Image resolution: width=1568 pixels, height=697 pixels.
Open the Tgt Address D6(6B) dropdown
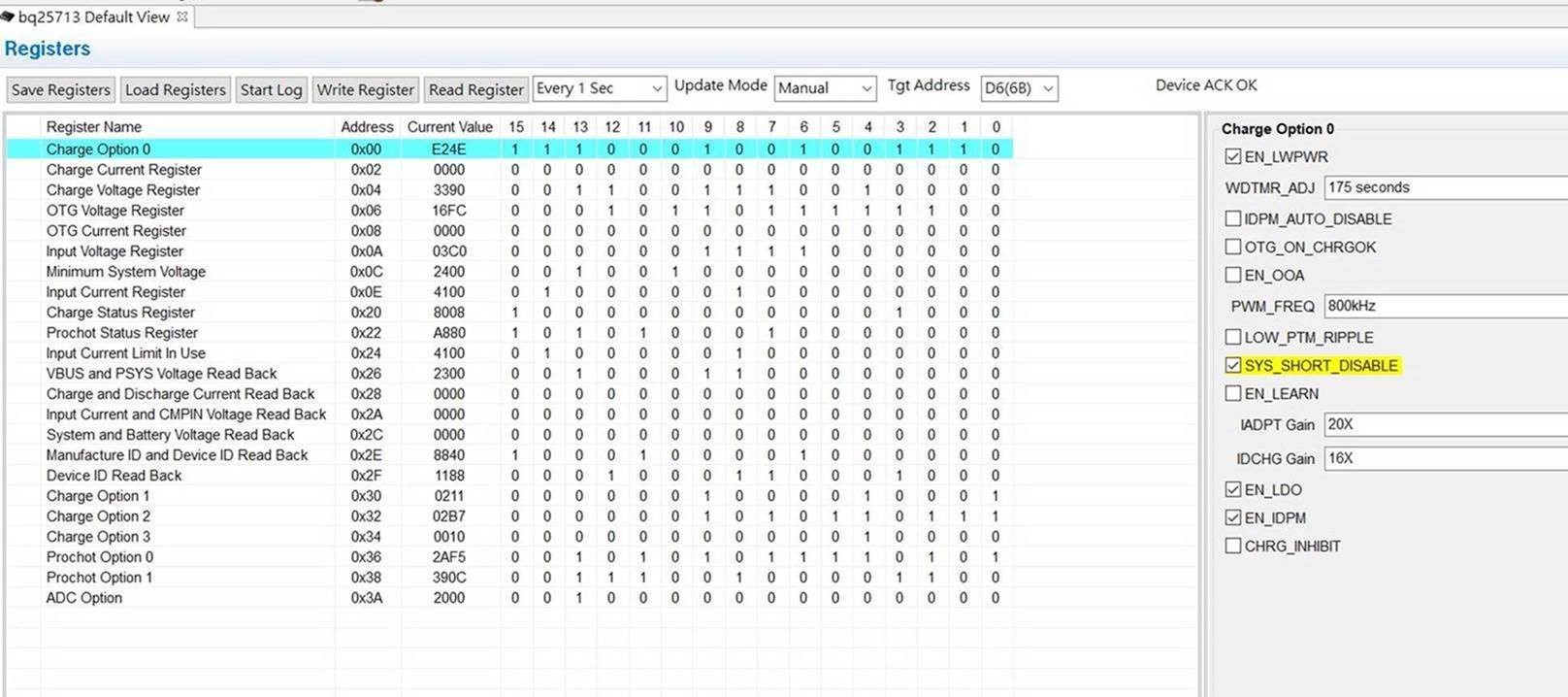click(x=1019, y=88)
